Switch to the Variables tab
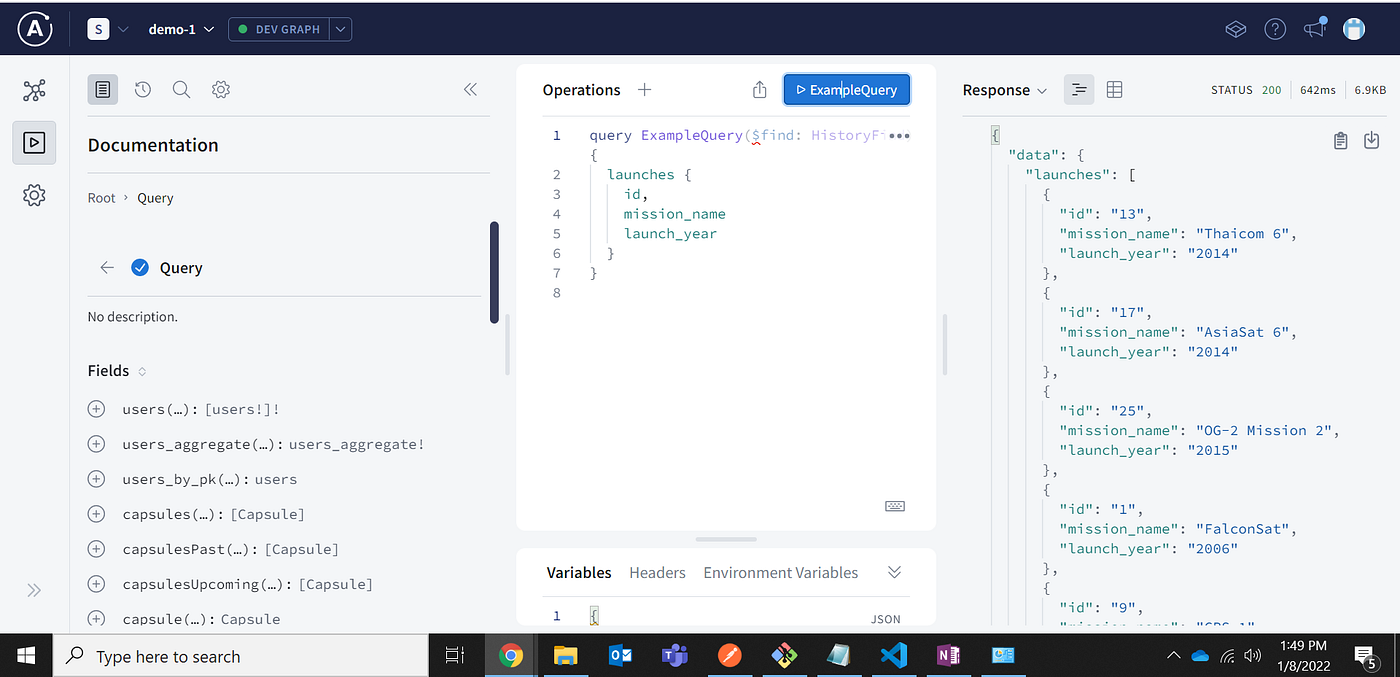This screenshot has width=1400, height=677. click(x=579, y=573)
